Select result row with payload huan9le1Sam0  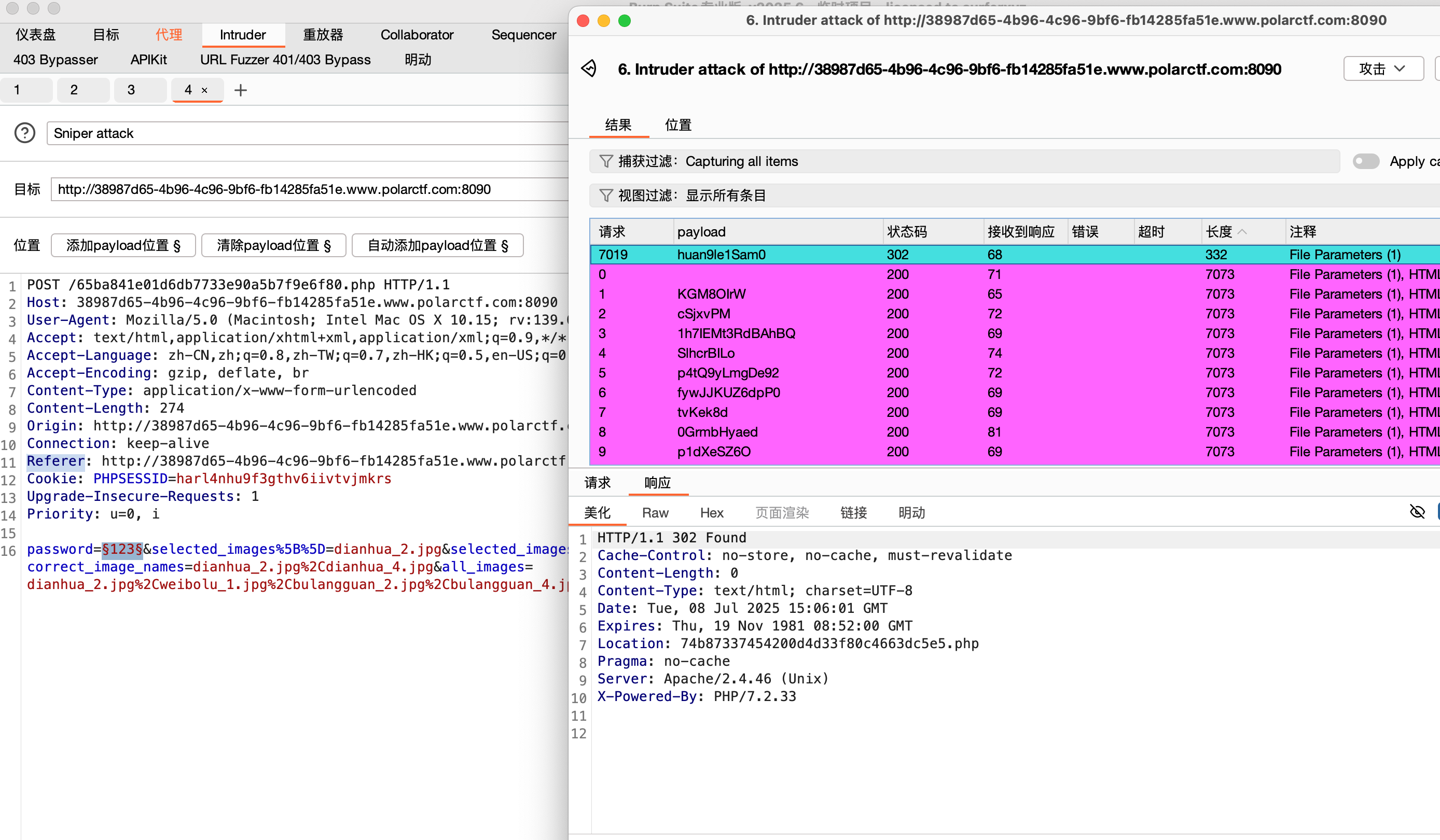click(721, 255)
